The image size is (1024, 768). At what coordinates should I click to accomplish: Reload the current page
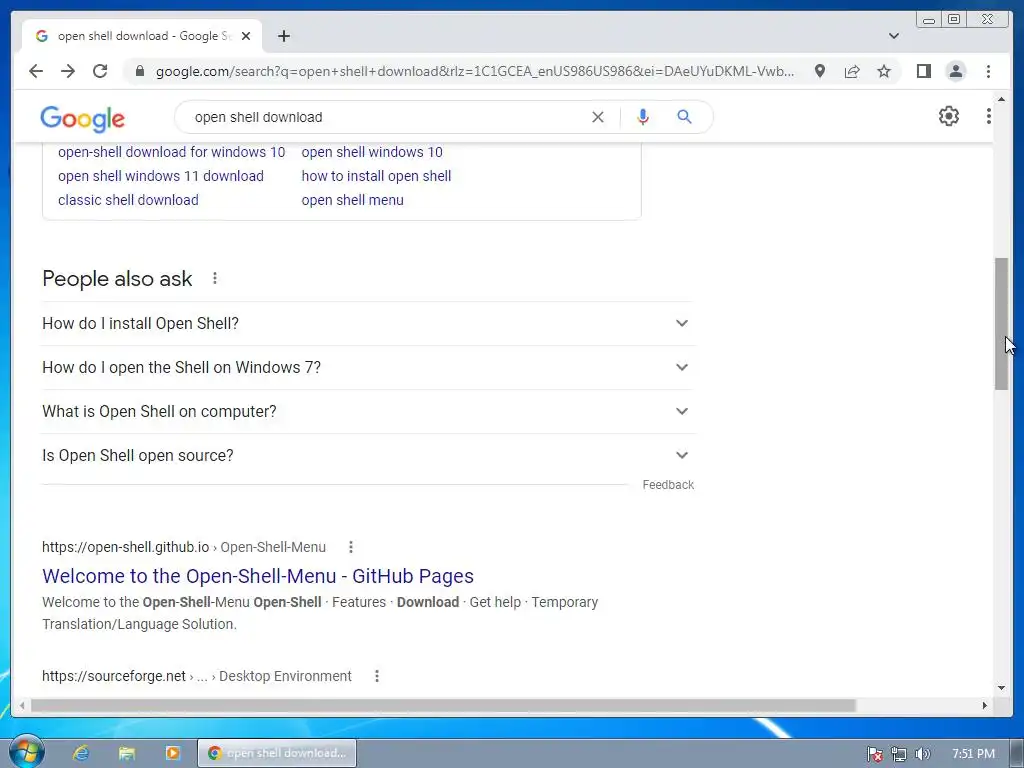pos(100,71)
